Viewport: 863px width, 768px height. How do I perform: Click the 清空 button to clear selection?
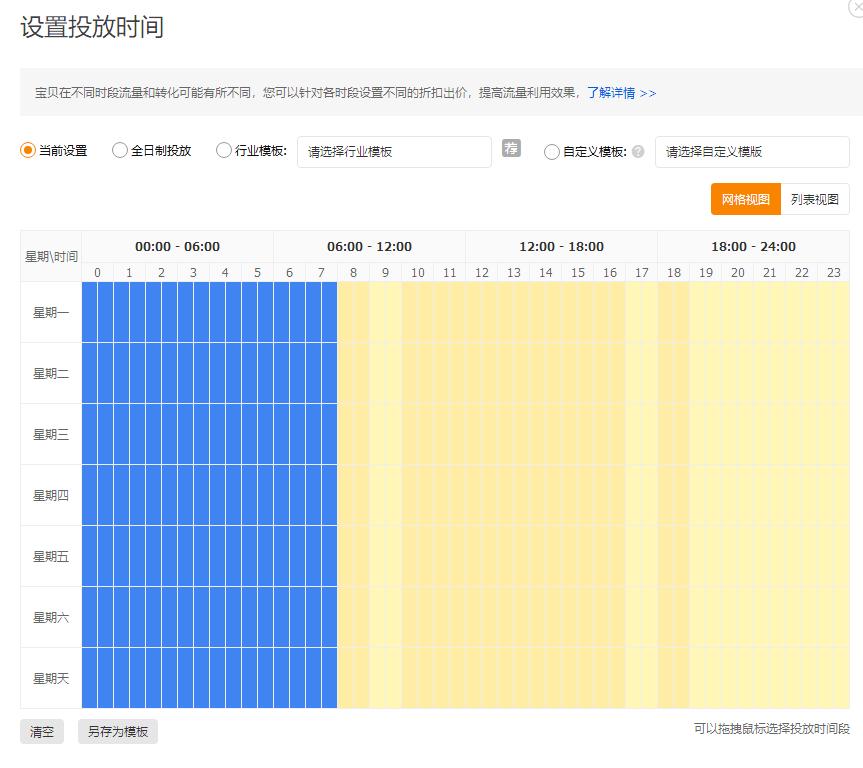pyautogui.click(x=41, y=732)
